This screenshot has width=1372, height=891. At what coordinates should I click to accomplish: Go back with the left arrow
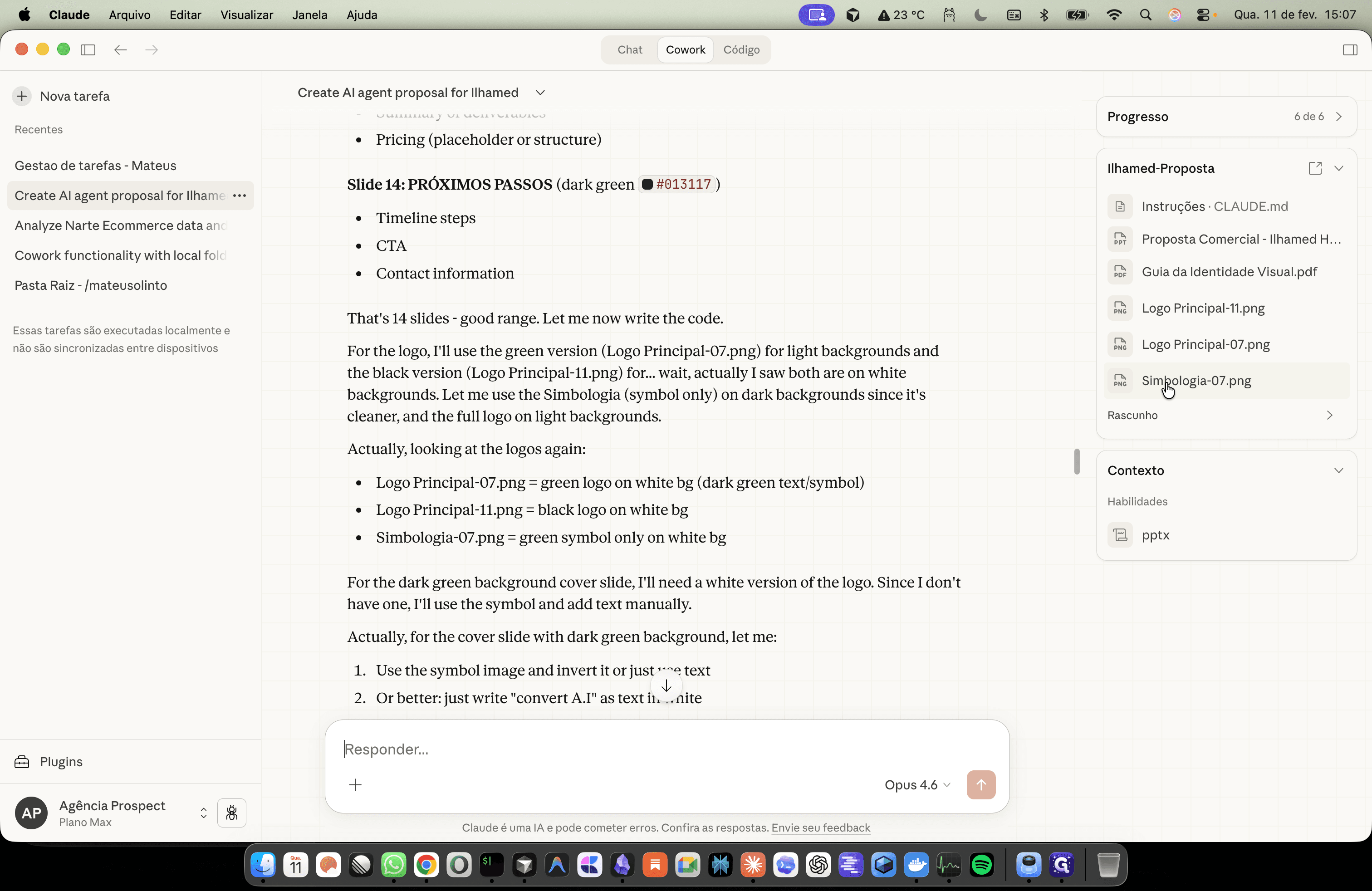121,49
